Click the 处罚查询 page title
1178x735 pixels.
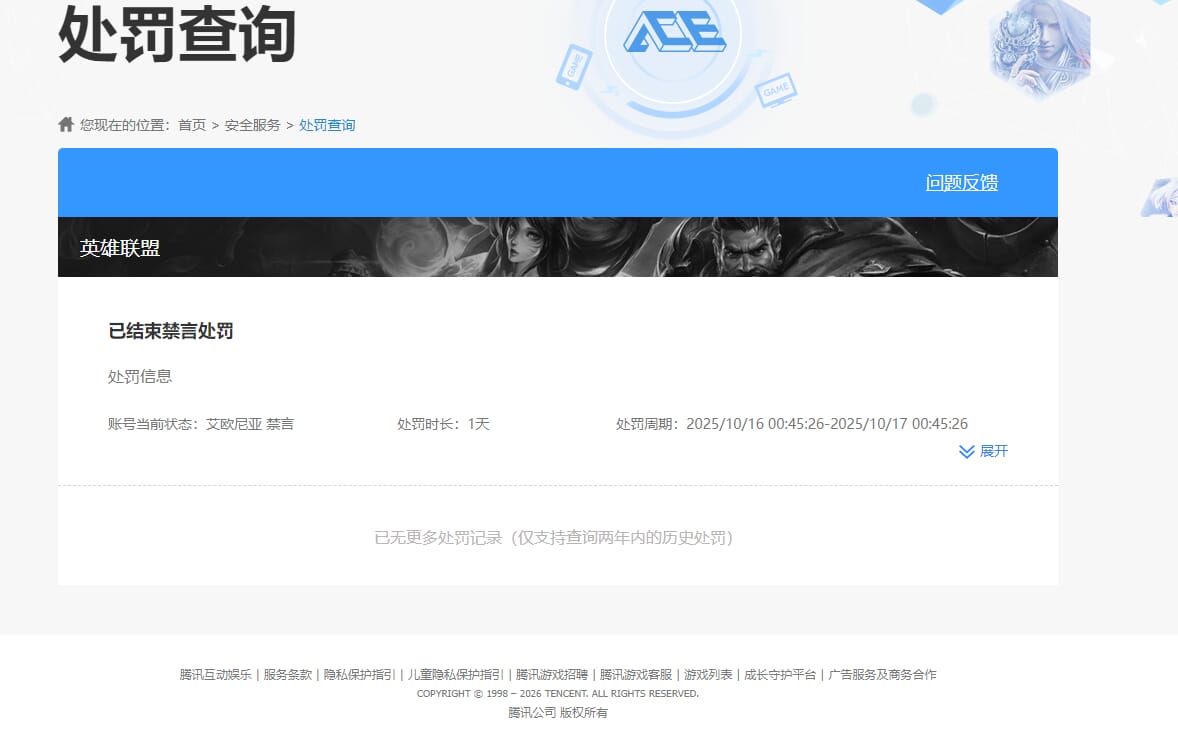177,34
